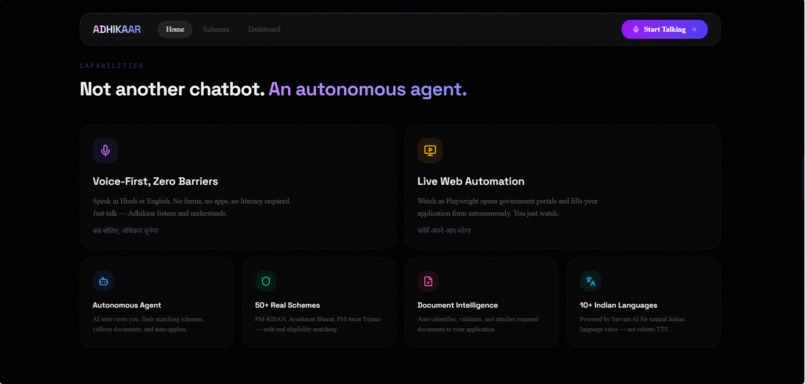Click the 'Not another chatbot.' headline text
The height and width of the screenshot is (384, 806).
(172, 89)
